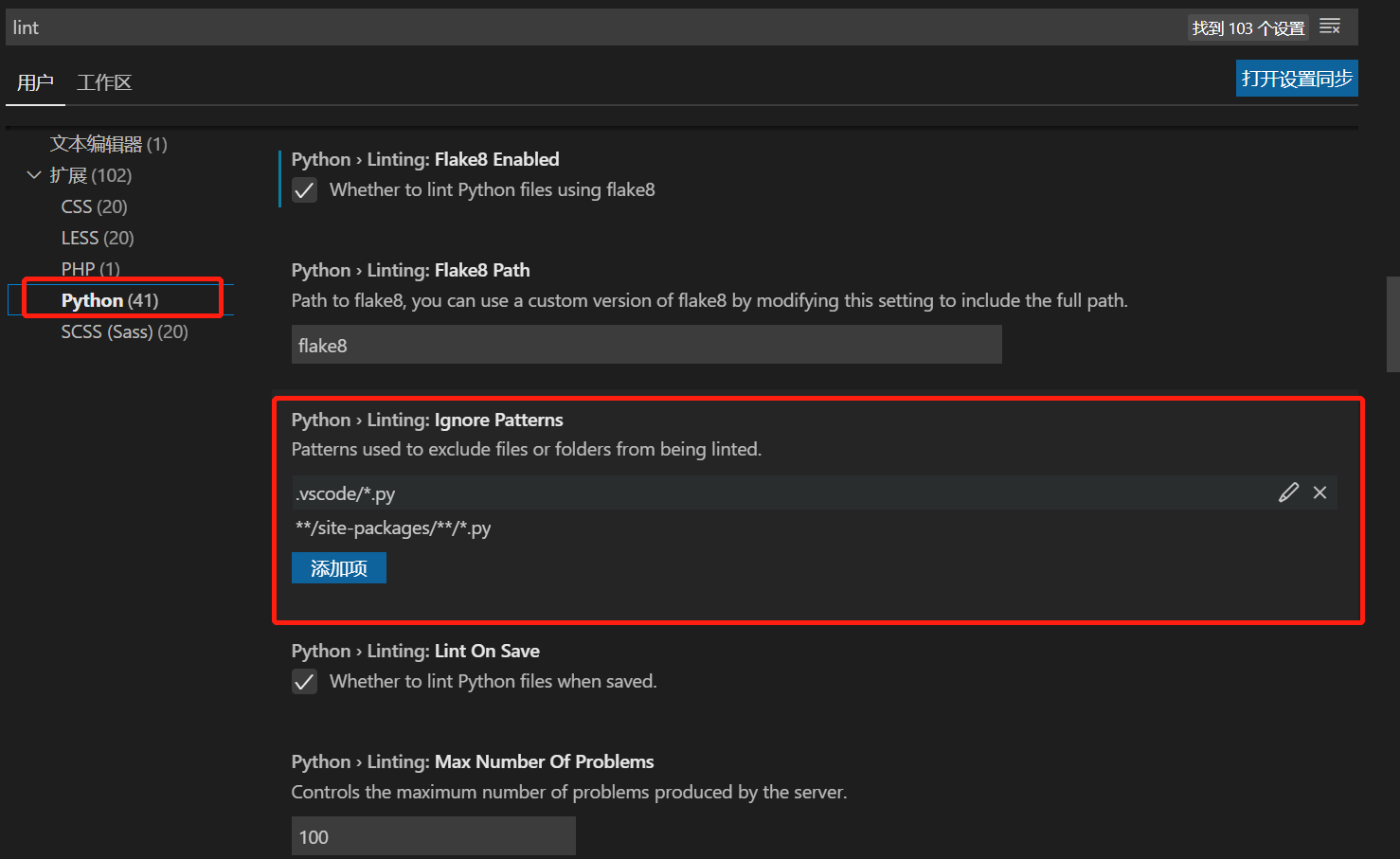Select the **/site-packages/**/*.py pattern entry

coord(393,528)
